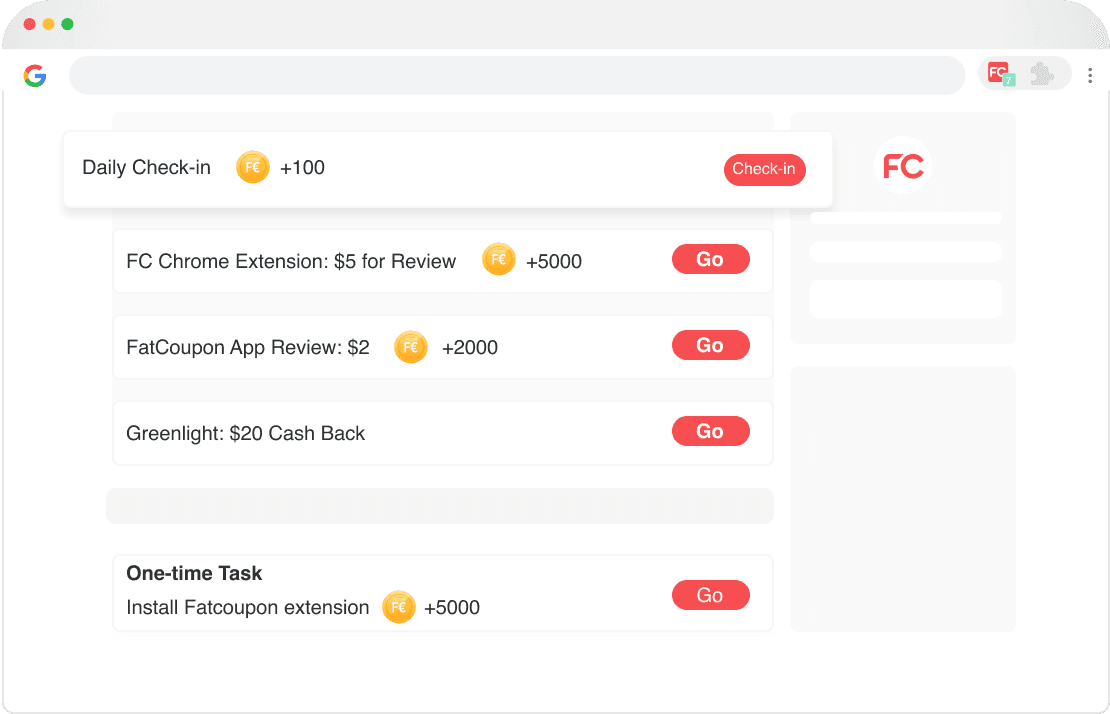The height and width of the screenshot is (714, 1110).
Task: Click the coin icon beside Daily Check-in
Action: pyautogui.click(x=253, y=167)
